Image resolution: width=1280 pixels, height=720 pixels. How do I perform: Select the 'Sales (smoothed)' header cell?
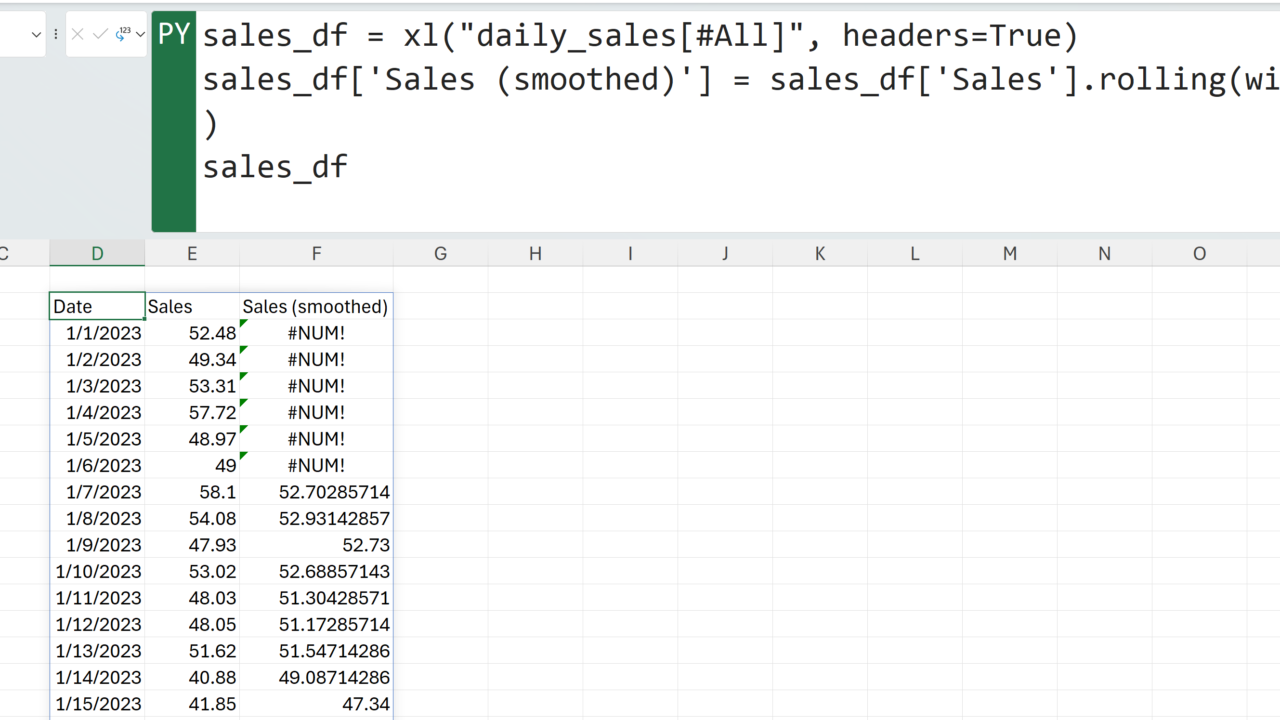(x=316, y=307)
